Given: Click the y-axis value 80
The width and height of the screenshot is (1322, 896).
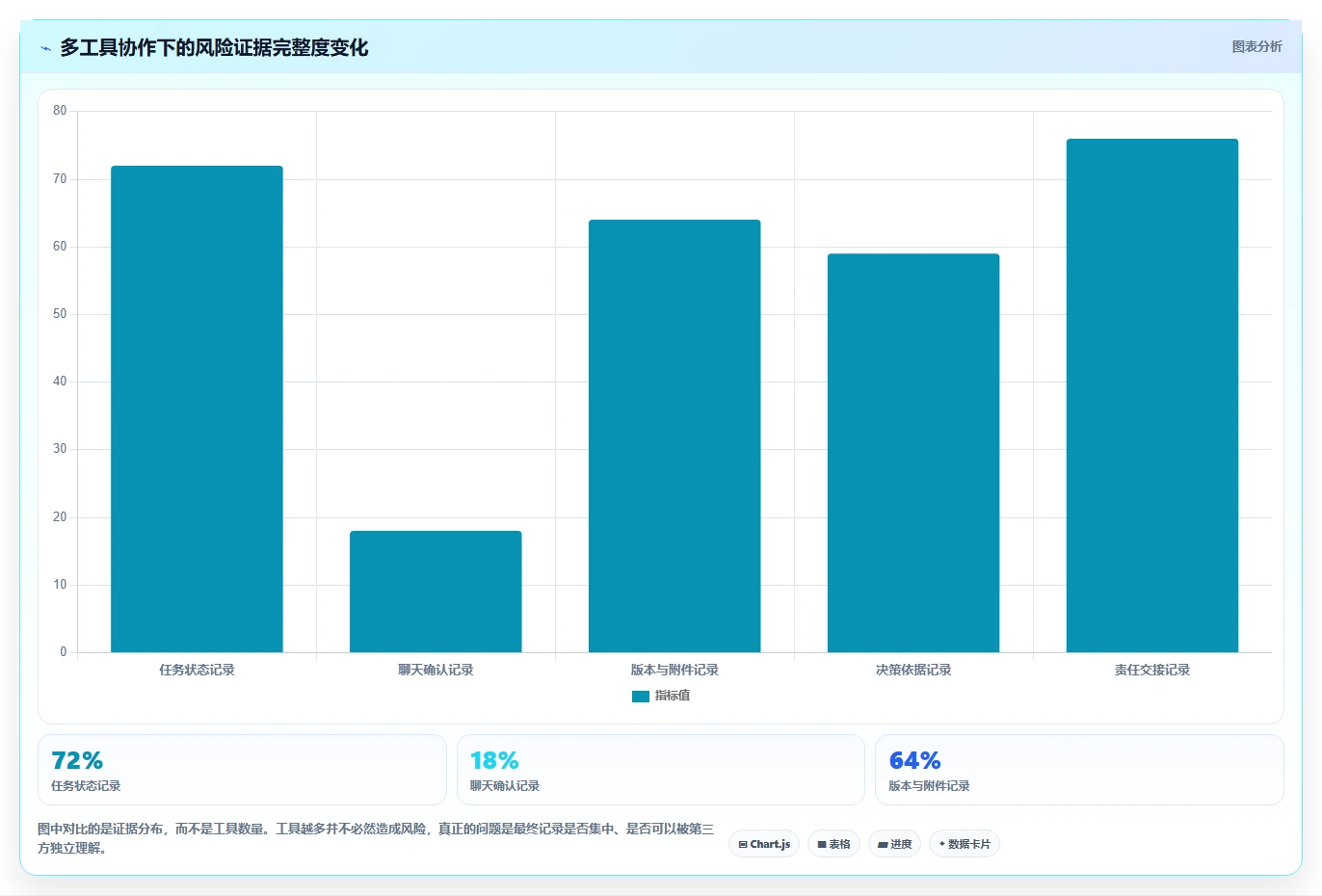Looking at the screenshot, I should 60,111.
